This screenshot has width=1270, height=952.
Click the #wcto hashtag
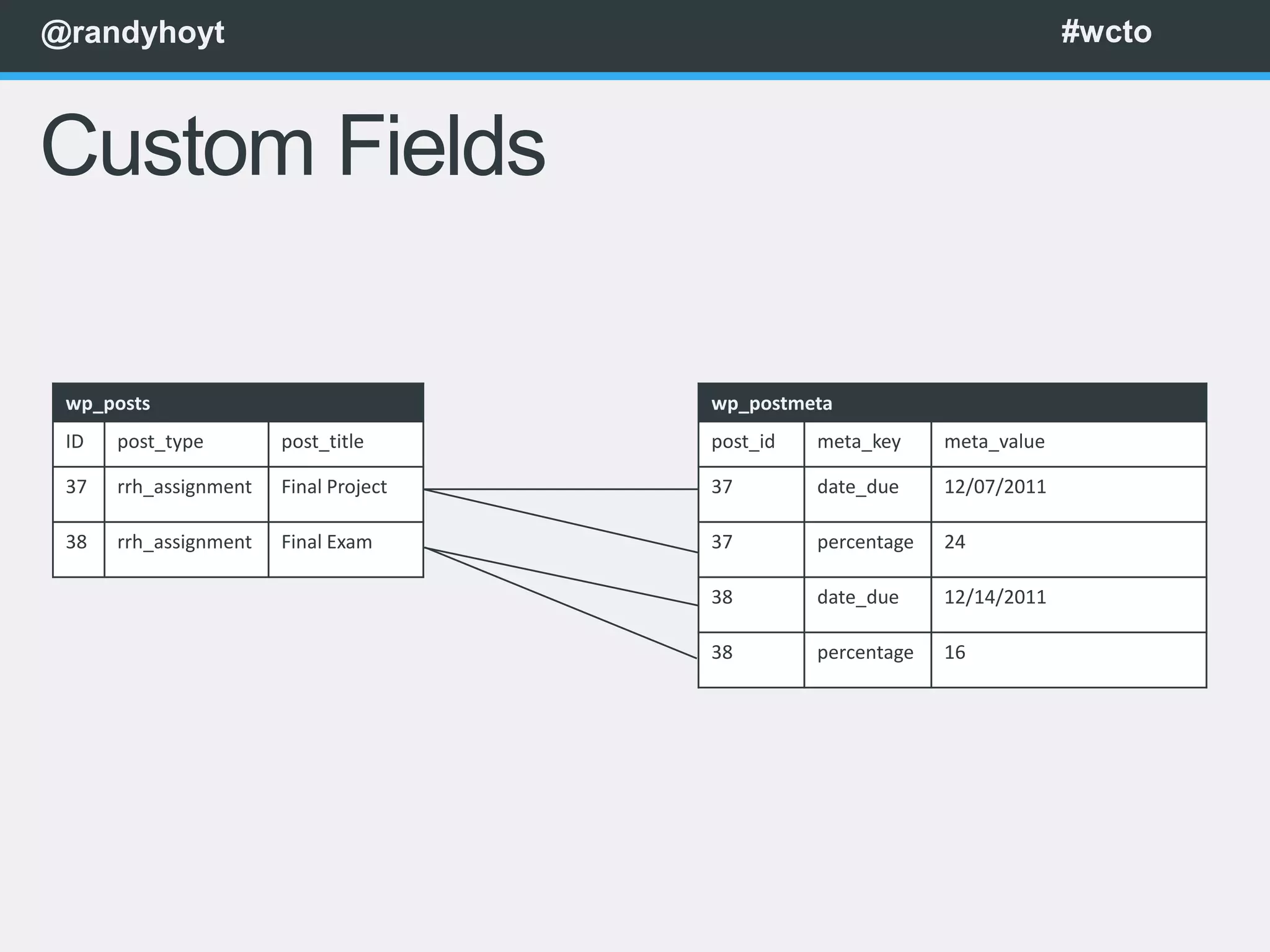[1106, 32]
